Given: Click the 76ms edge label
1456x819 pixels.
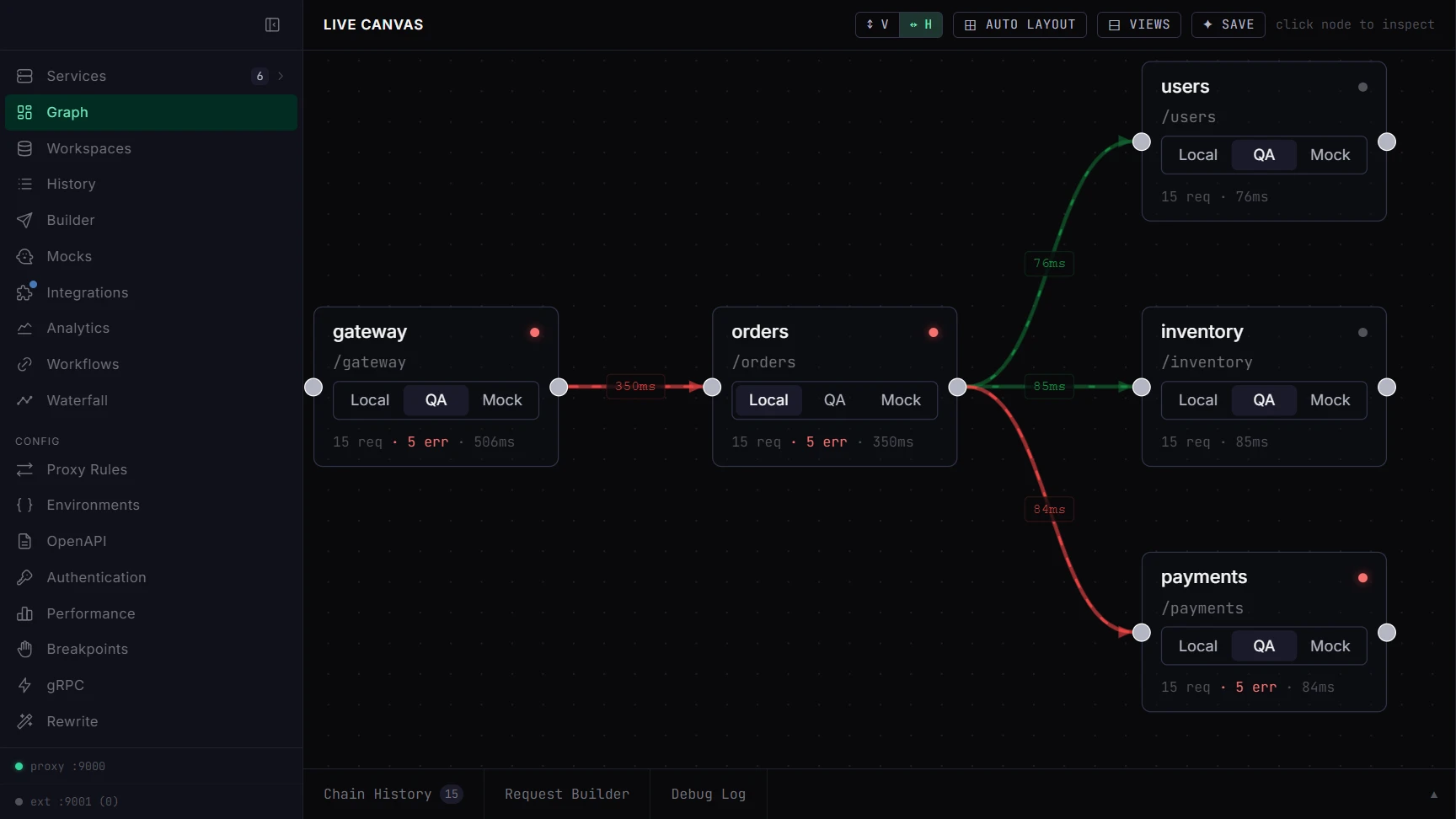Looking at the screenshot, I should tap(1049, 264).
